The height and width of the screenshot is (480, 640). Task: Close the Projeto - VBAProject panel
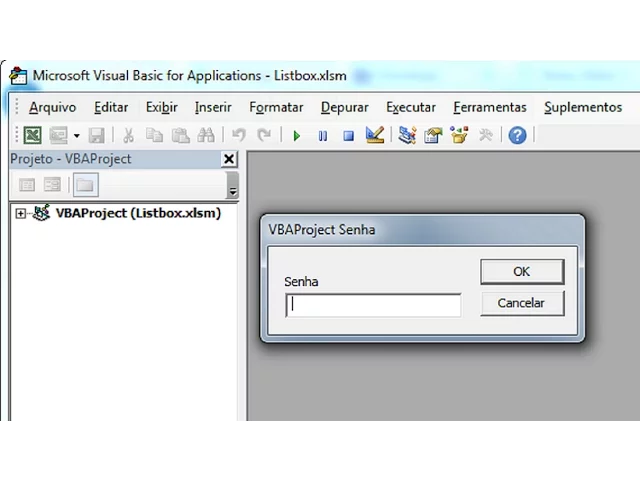[229, 159]
